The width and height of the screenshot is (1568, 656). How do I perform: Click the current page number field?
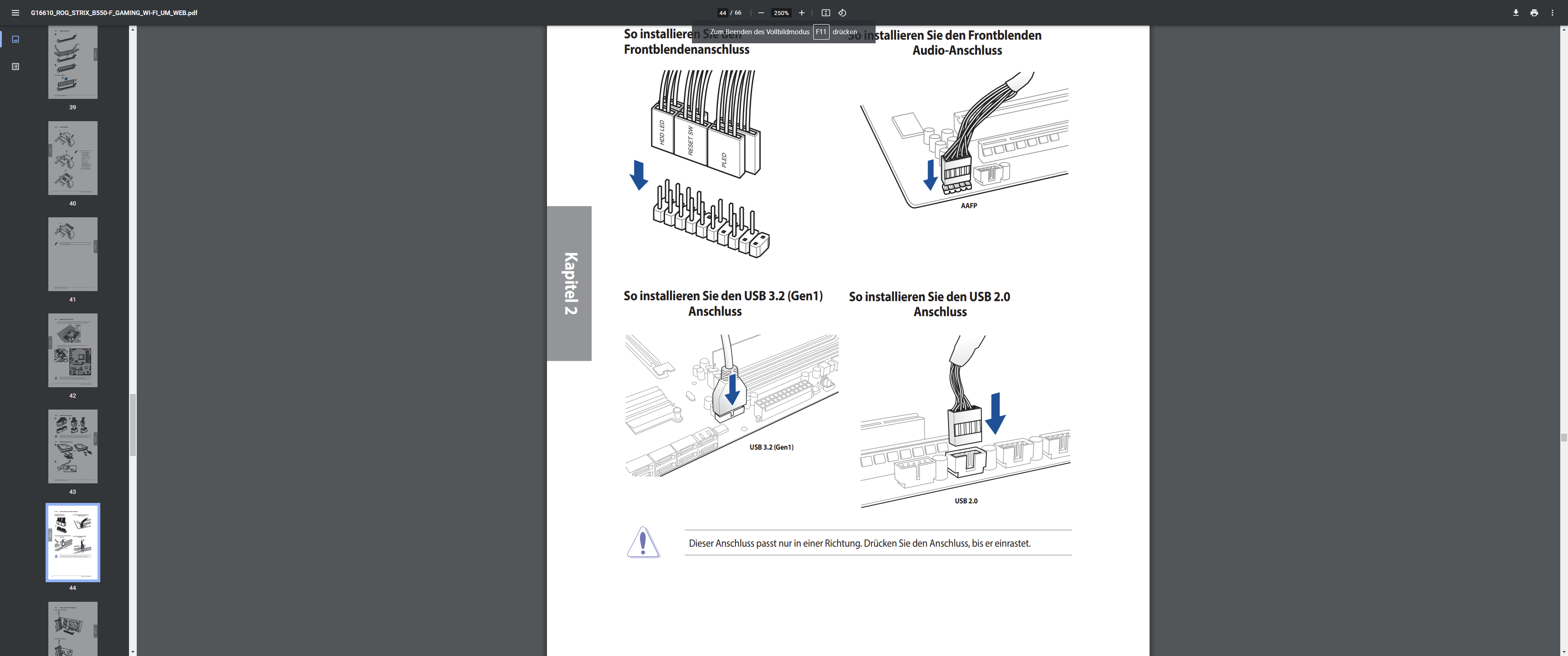click(722, 13)
